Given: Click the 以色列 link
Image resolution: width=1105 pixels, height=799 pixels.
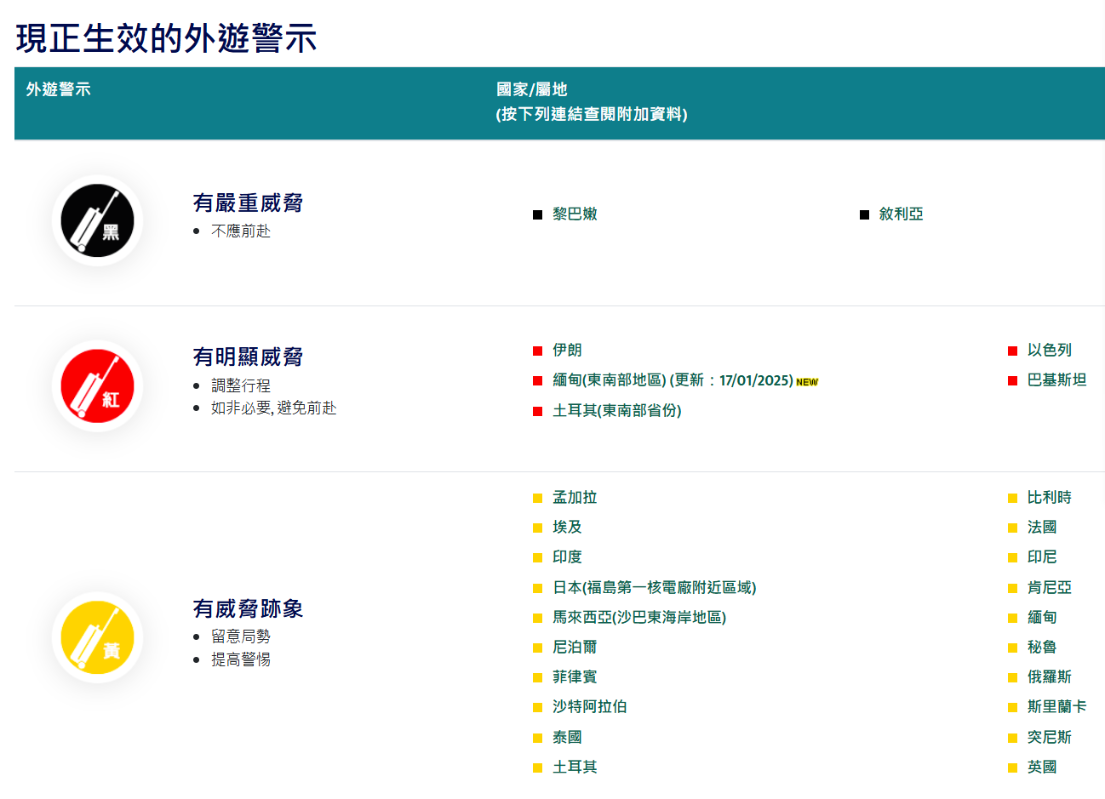Looking at the screenshot, I should pyautogui.click(x=1049, y=350).
